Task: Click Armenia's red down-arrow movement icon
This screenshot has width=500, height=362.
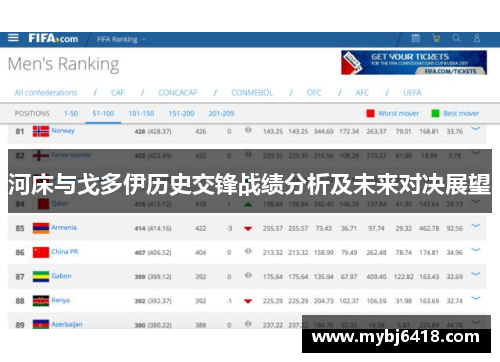Action: pos(248,229)
